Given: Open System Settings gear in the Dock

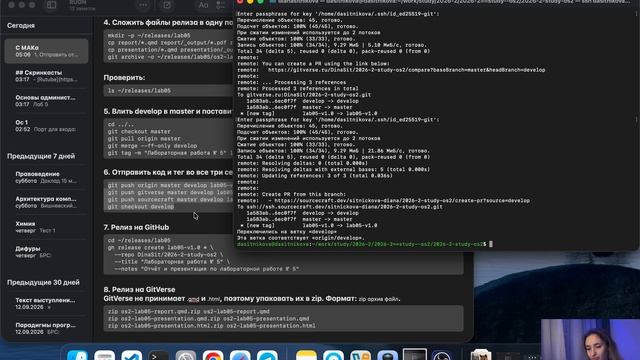Looking at the screenshot, I should tap(186, 356).
